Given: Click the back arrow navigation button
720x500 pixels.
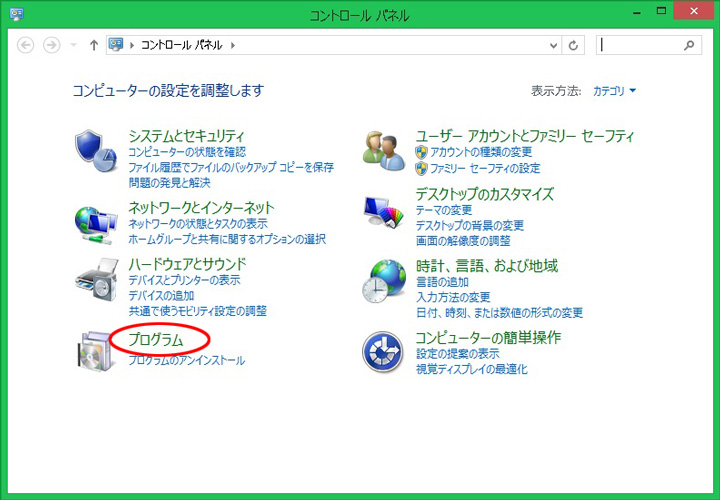Looking at the screenshot, I should [x=26, y=45].
